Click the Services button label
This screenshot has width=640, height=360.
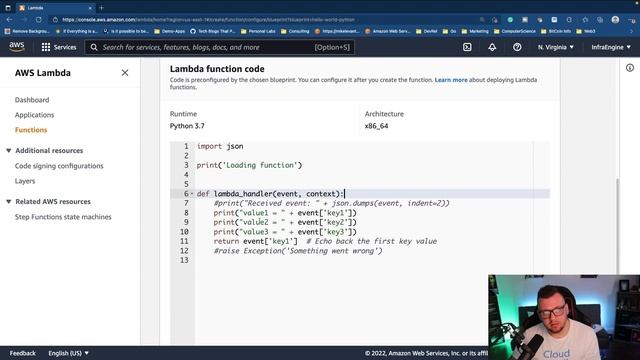pyautogui.click(x=65, y=47)
